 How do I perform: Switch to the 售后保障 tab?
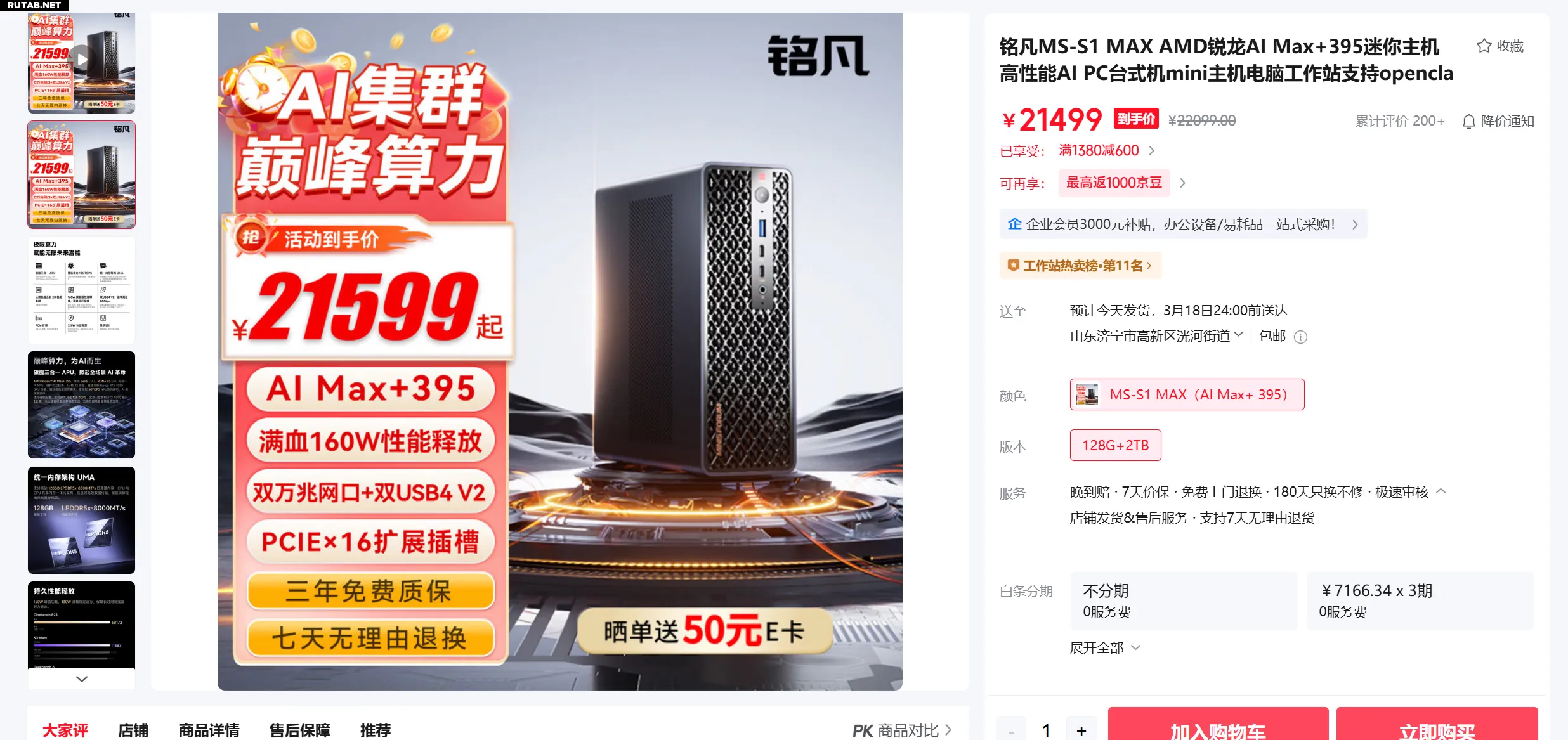click(299, 730)
